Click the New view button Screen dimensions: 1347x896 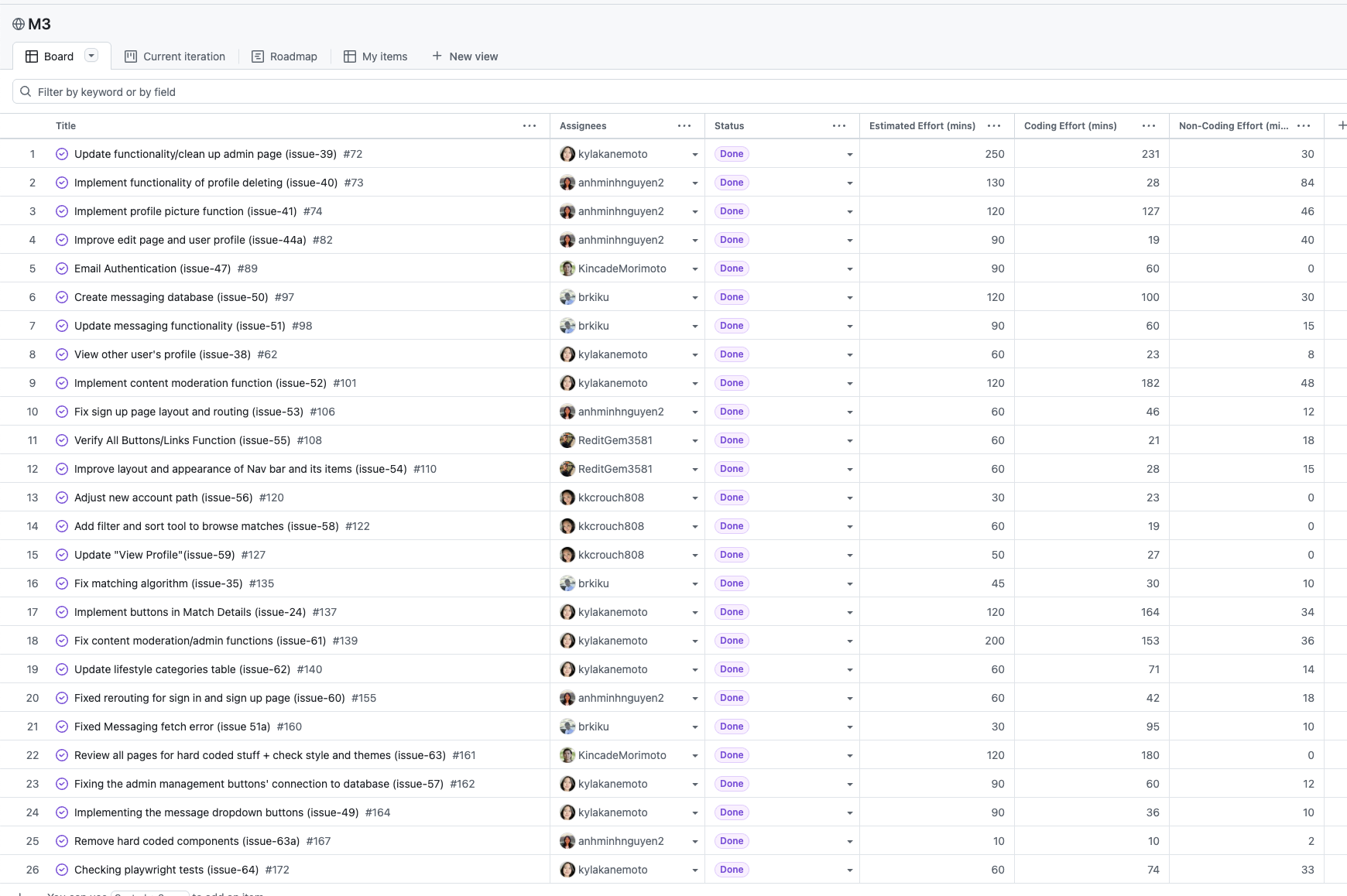[464, 56]
